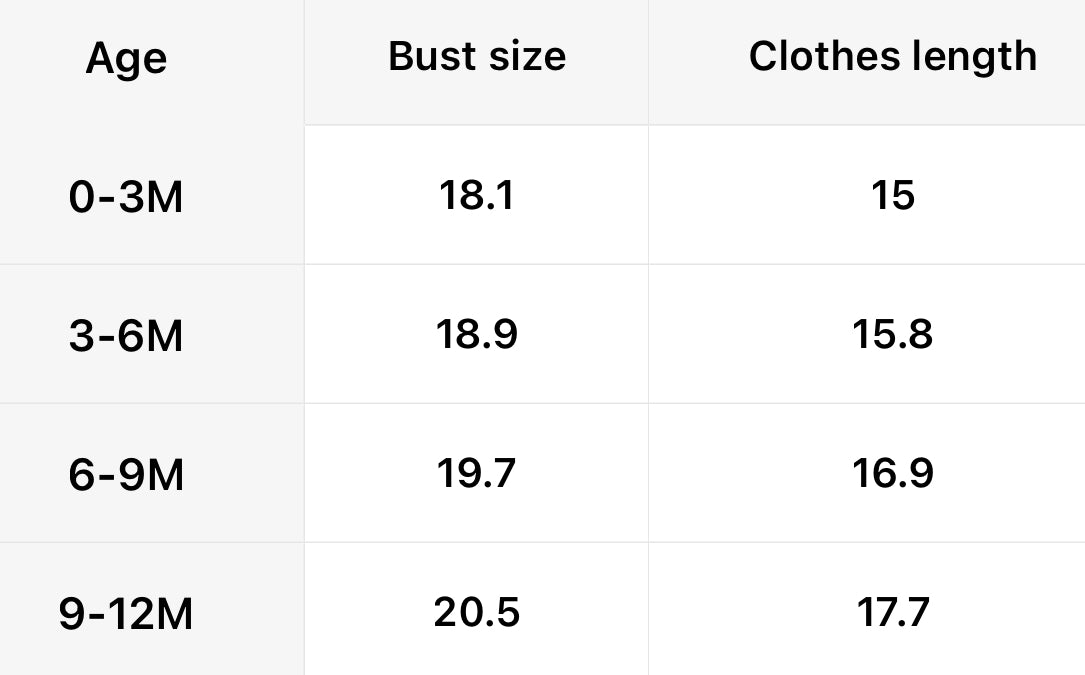Click the clothes length value 15.8
The image size is (1085, 675).
892,334
